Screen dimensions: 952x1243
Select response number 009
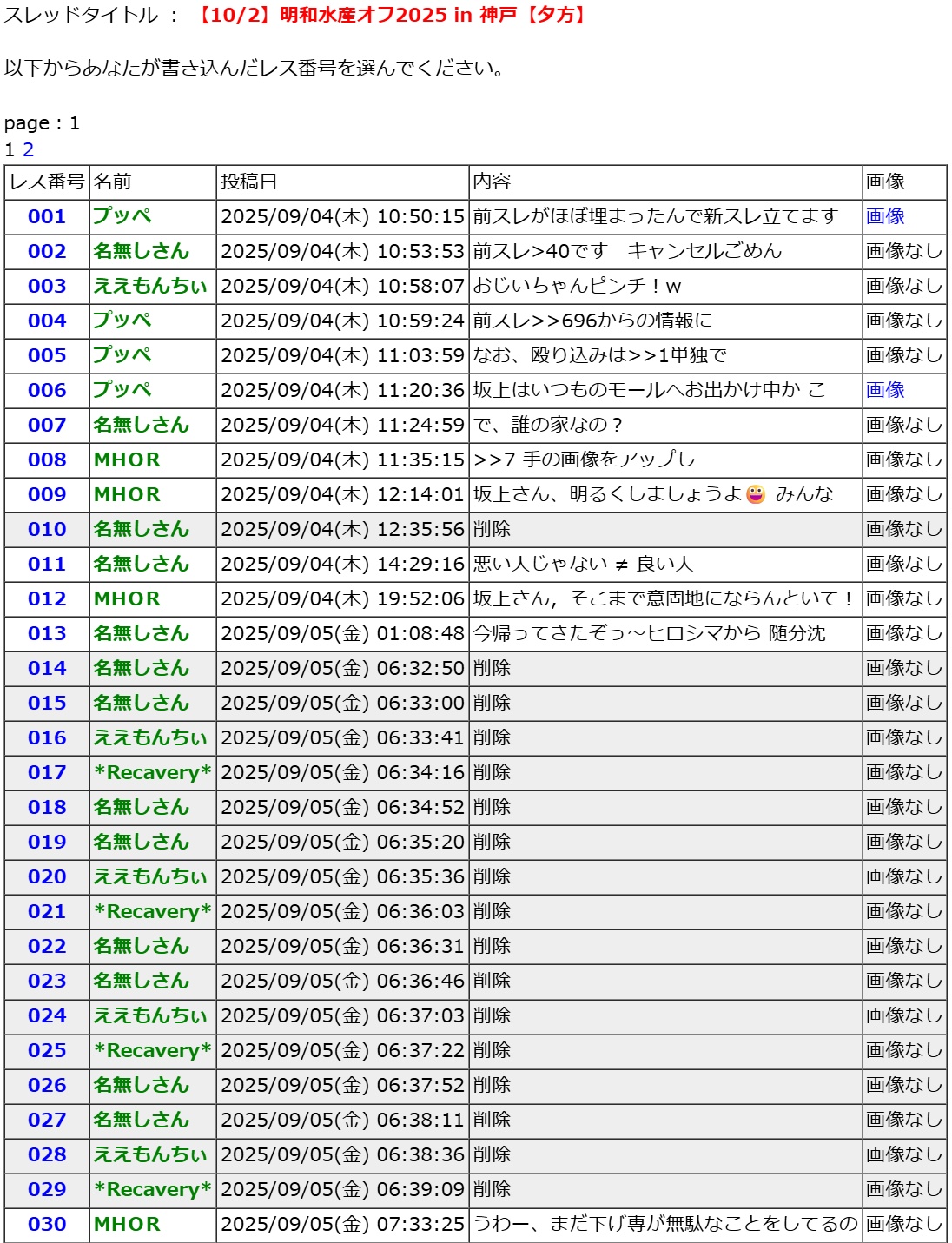pyautogui.click(x=47, y=495)
